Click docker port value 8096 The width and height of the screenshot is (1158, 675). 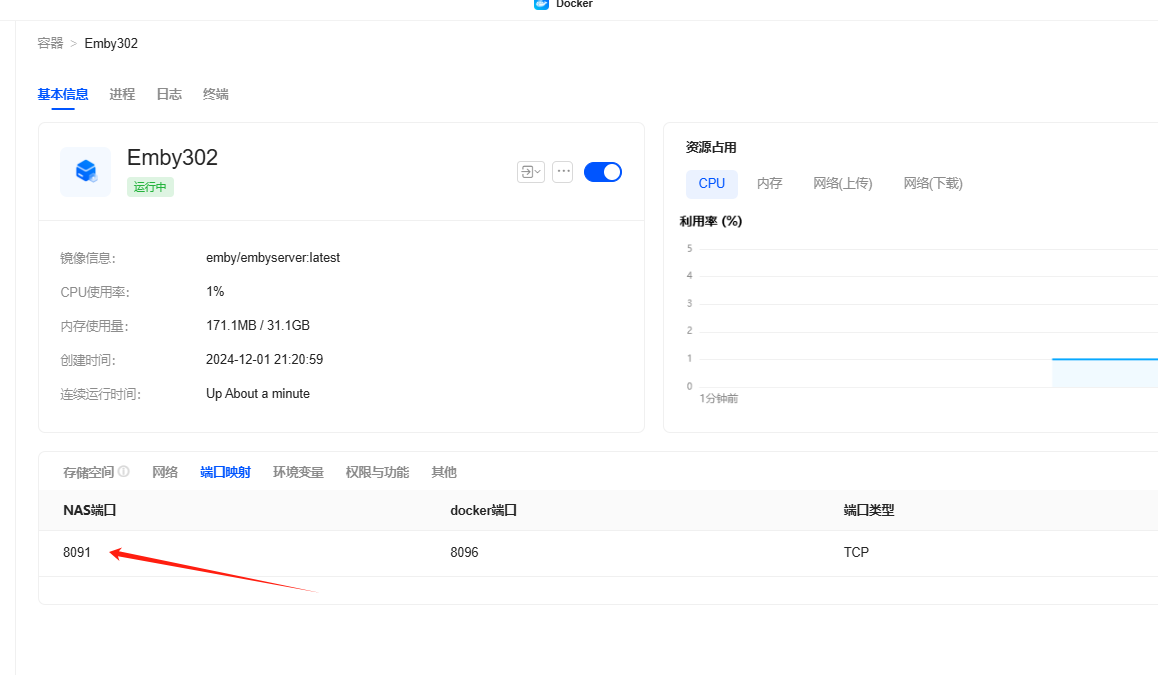(x=465, y=552)
